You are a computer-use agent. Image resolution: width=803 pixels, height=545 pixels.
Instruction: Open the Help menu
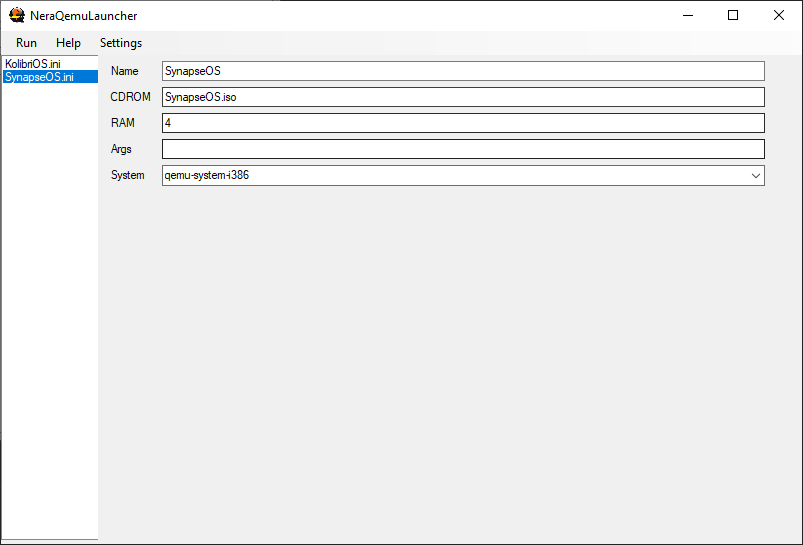pyautogui.click(x=68, y=43)
